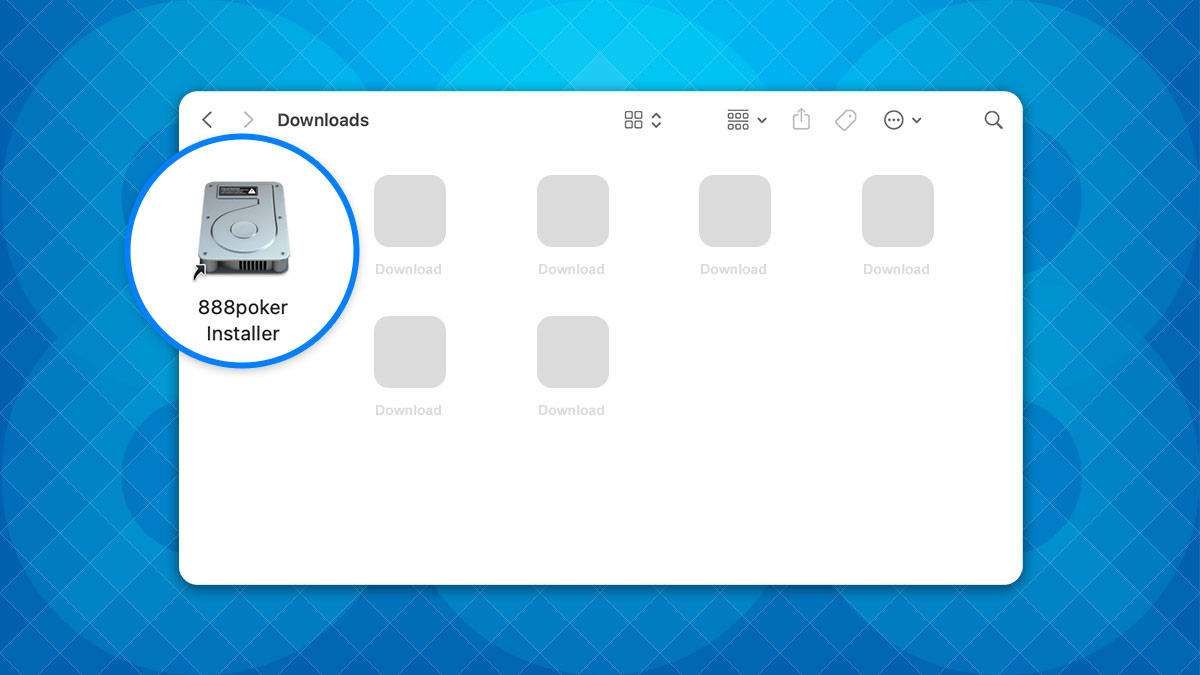Click the ellipsis More actions icon
The image size is (1200, 675).
click(x=894, y=120)
